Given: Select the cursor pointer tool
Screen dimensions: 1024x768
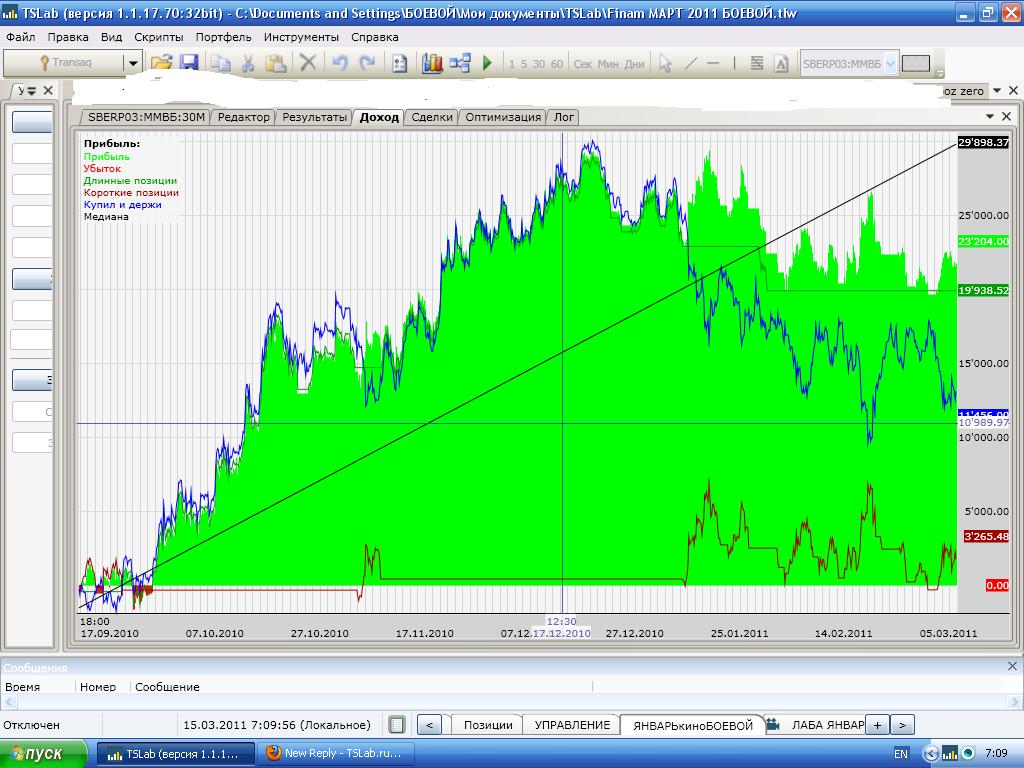Looking at the screenshot, I should click(x=665, y=63).
